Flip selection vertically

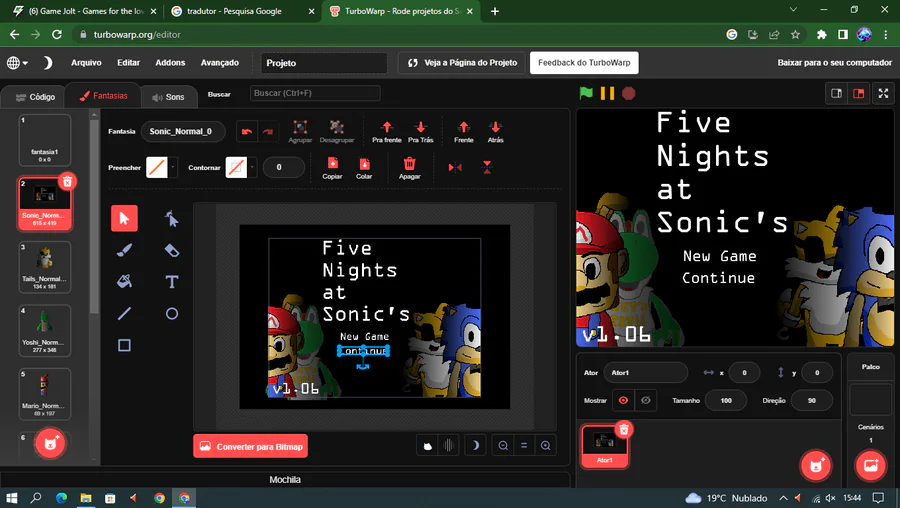[x=487, y=168]
